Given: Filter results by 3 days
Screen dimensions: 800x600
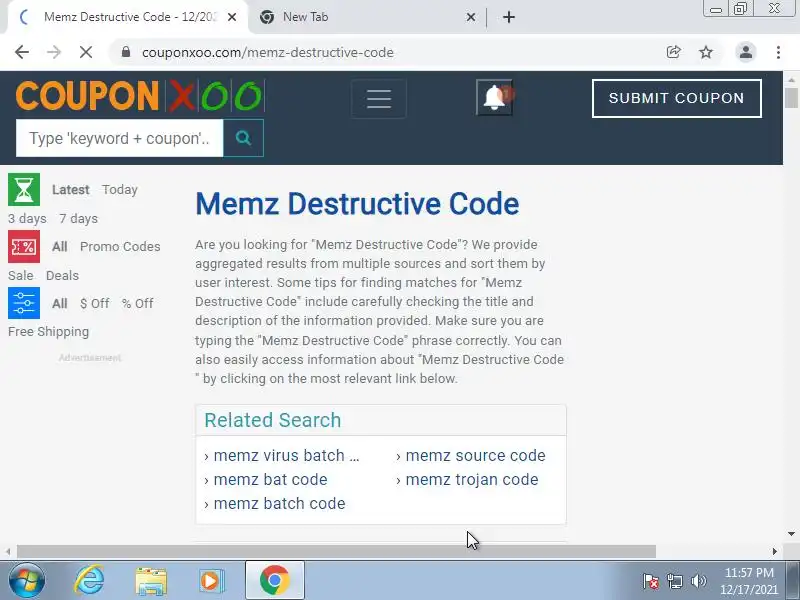Looking at the screenshot, I should 27,218.
